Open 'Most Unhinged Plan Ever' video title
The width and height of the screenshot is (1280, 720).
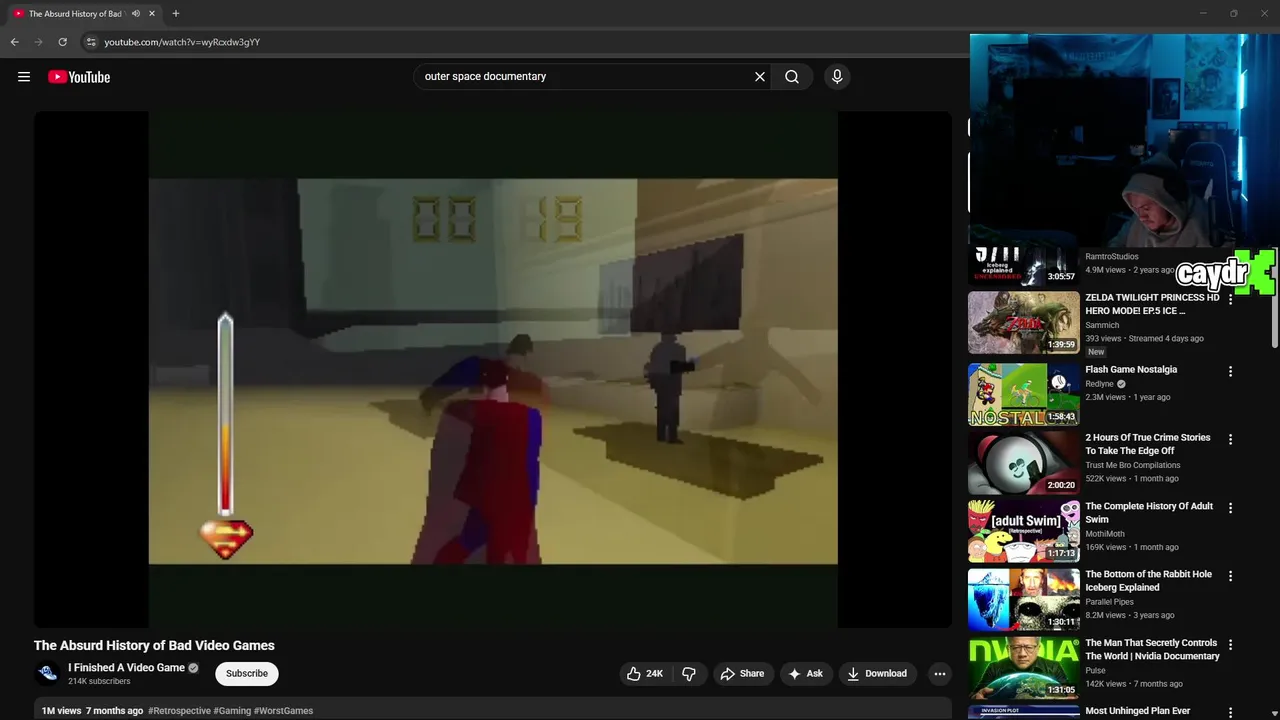(1138, 712)
